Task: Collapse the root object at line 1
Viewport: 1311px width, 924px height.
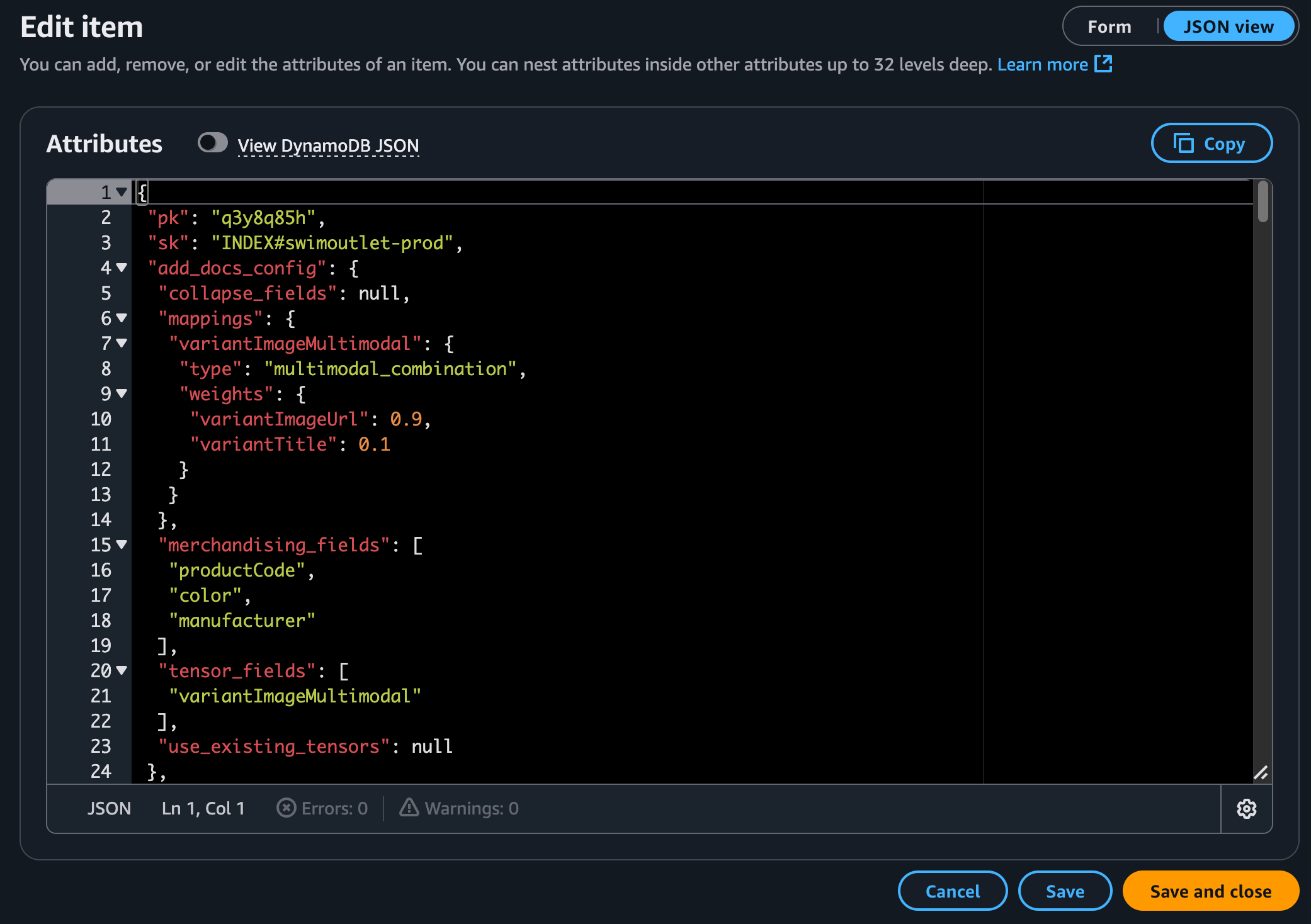Action: tap(122, 191)
